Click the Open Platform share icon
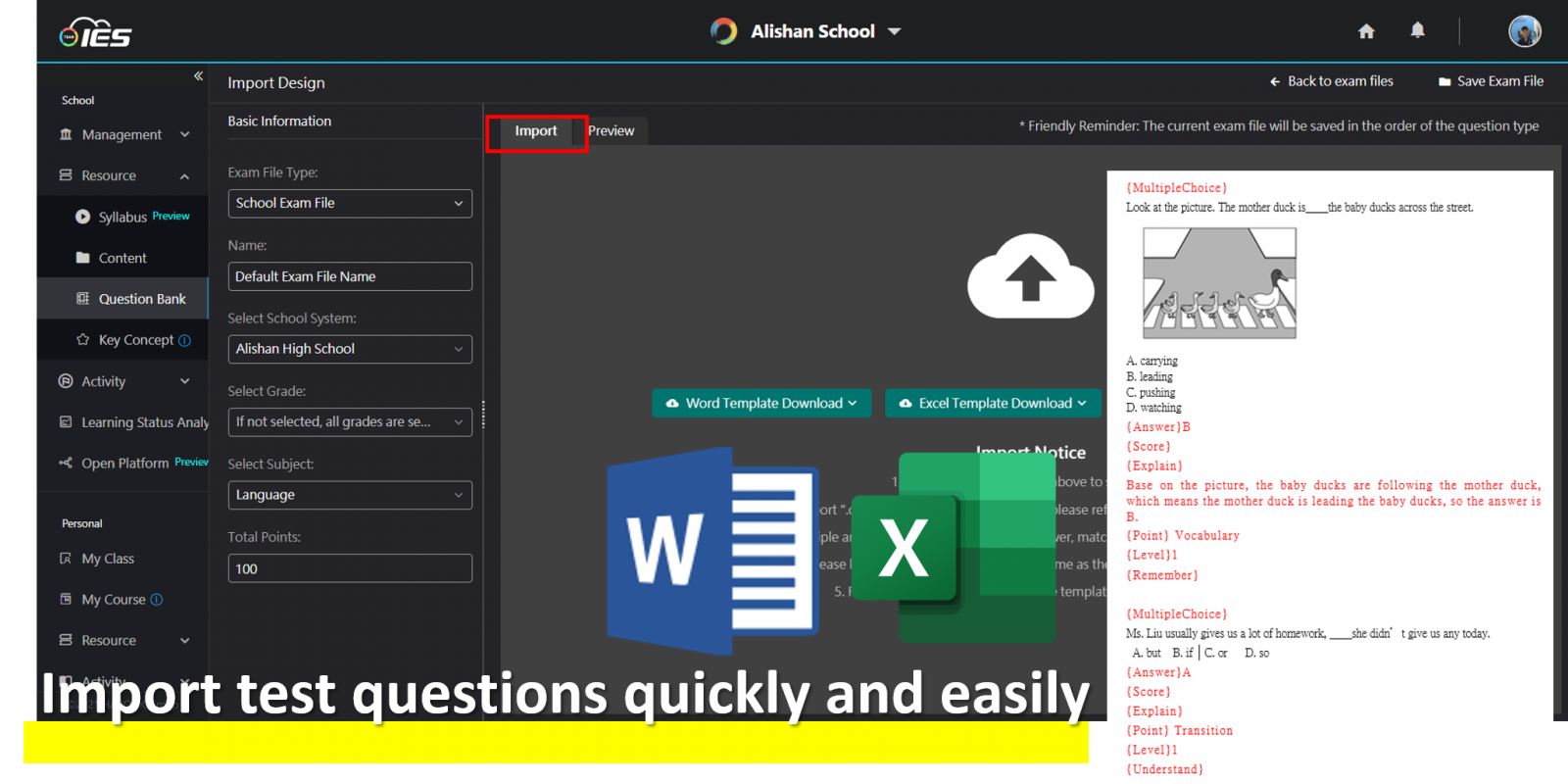Image resolution: width=1568 pixels, height=784 pixels. point(66,463)
